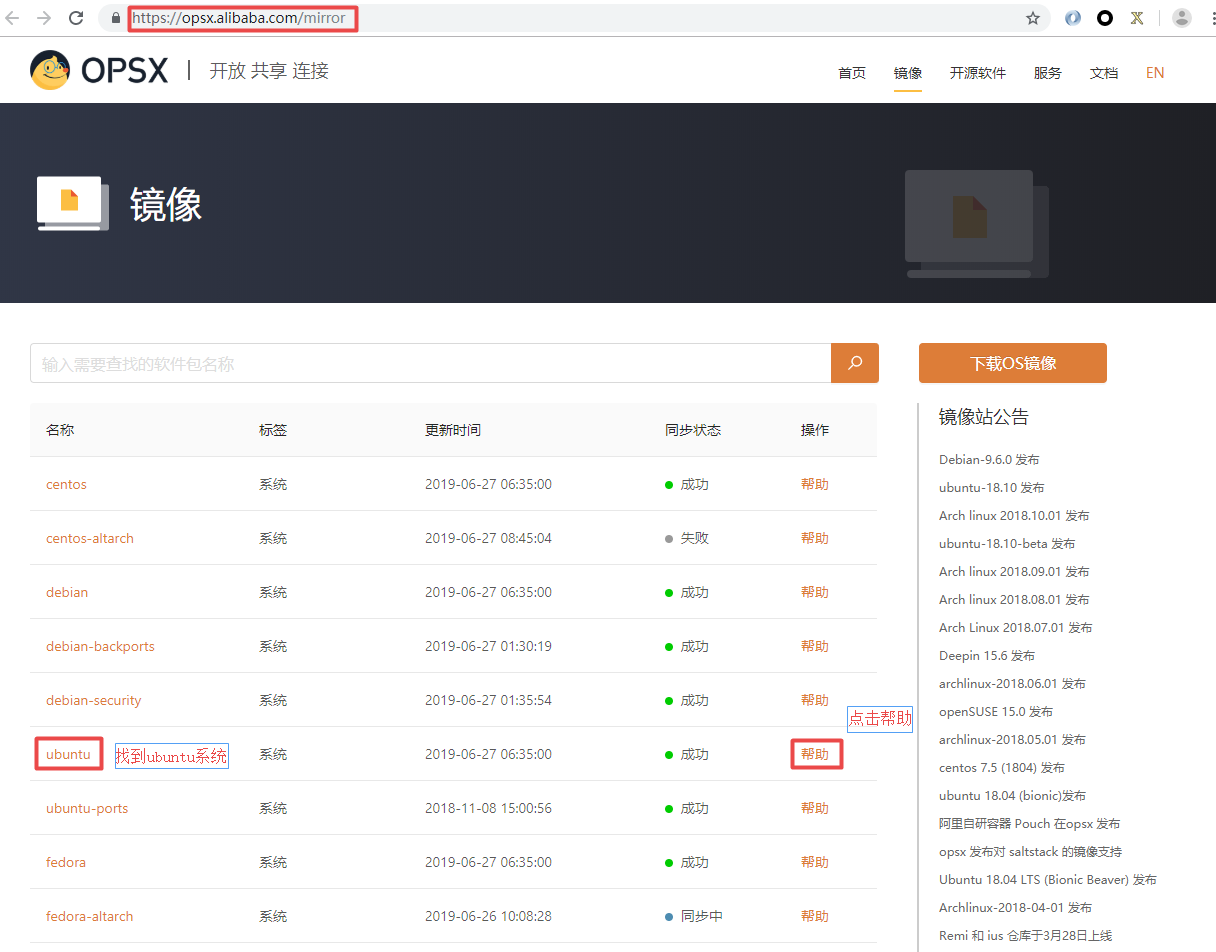The width and height of the screenshot is (1216, 952).
Task: Click the 同步状态 column header
Action: pyautogui.click(x=693, y=430)
